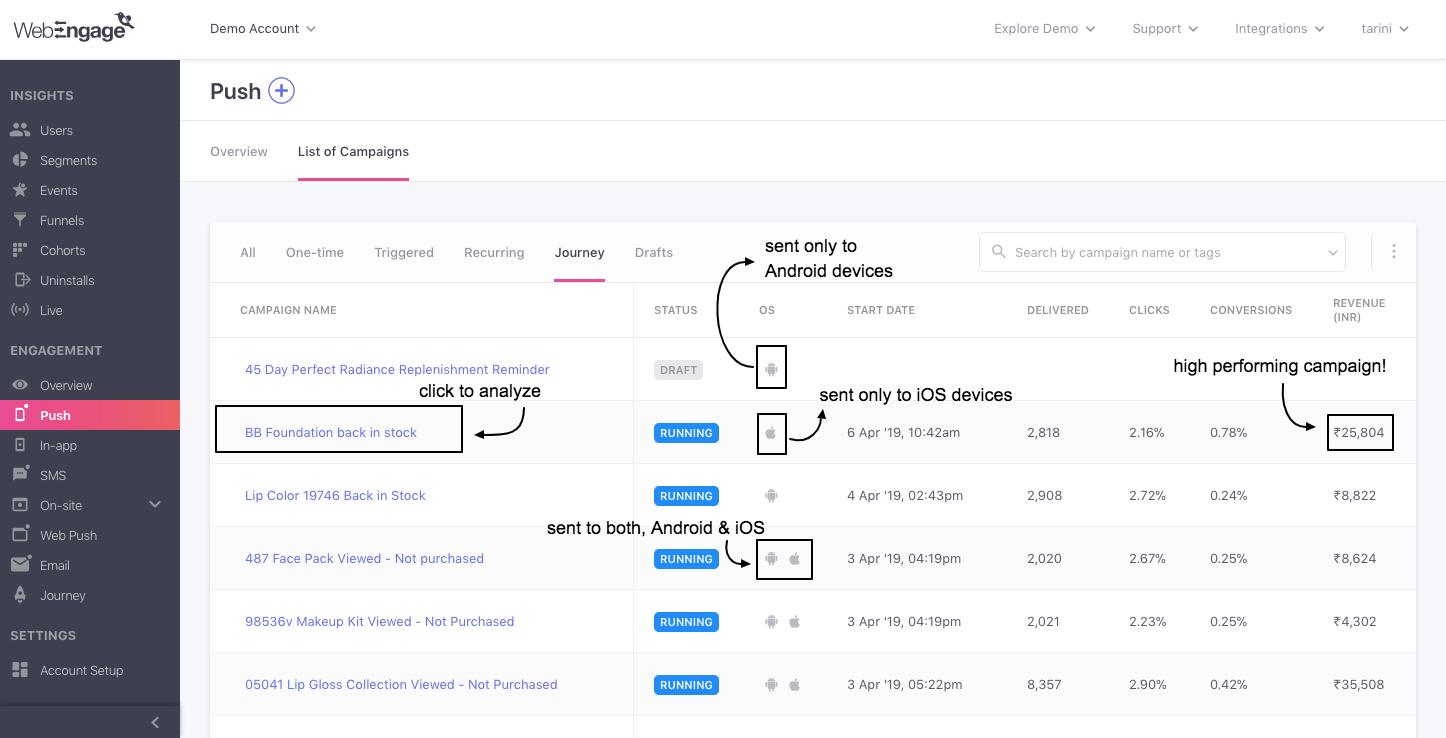Click the REVENUE (INR) column header

pos(1359,310)
